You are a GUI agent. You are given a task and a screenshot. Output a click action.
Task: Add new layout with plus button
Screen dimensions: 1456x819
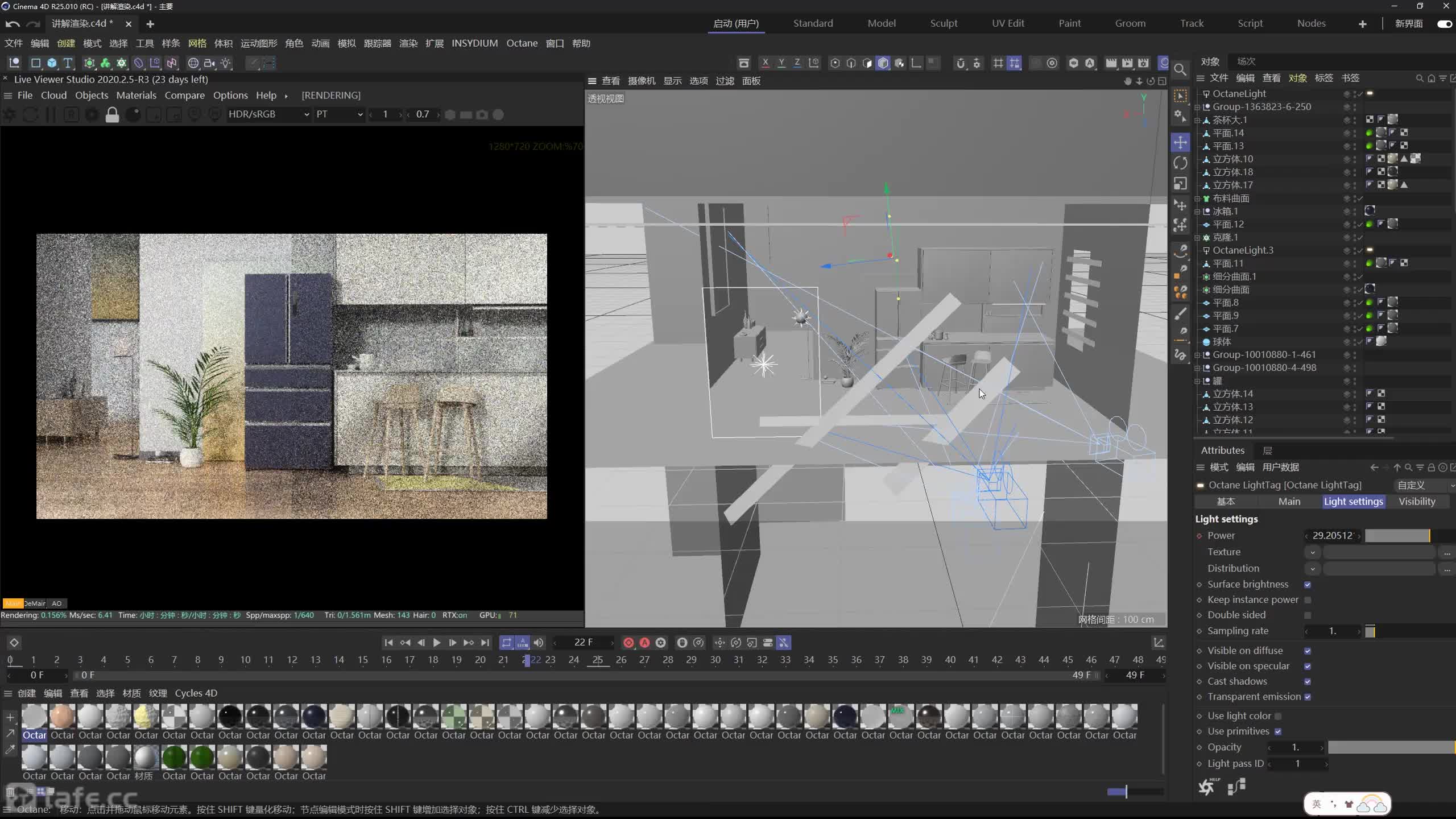(x=1363, y=24)
